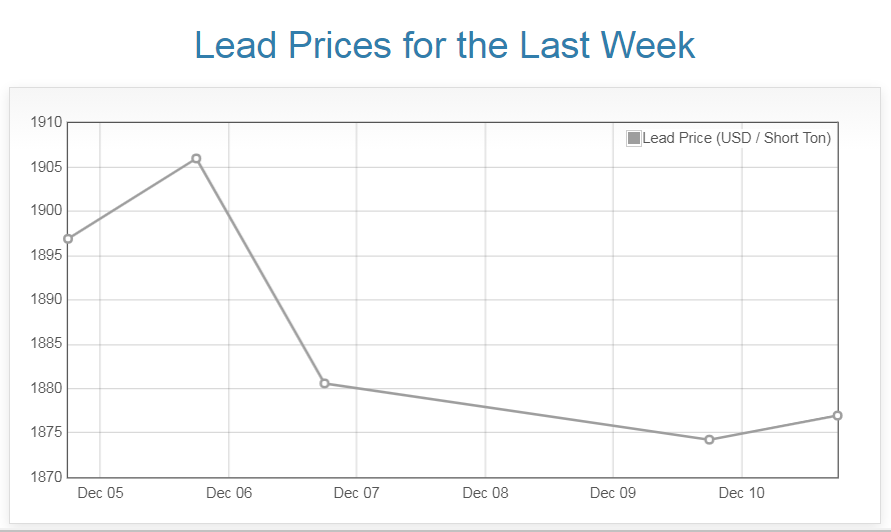Select the 1895 y-axis value label
Image resolution: width=891 pixels, height=532 pixels.
(x=47, y=256)
